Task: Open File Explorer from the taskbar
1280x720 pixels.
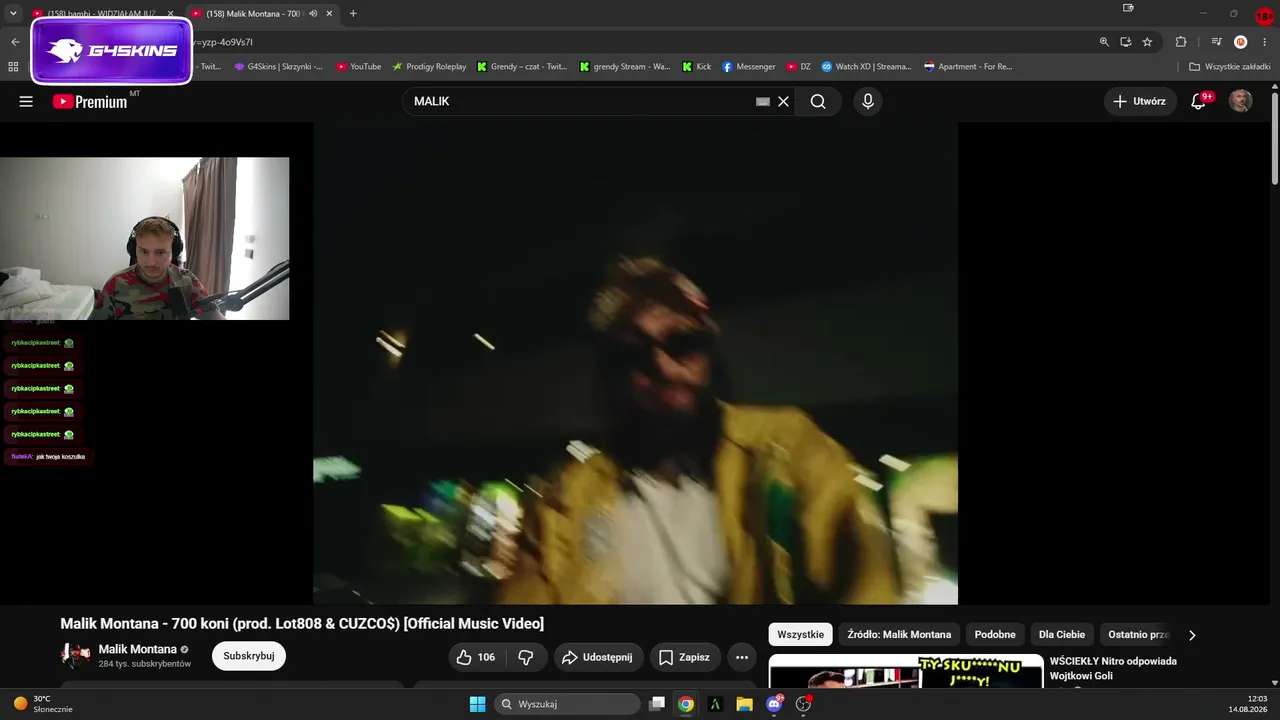Action: [744, 704]
